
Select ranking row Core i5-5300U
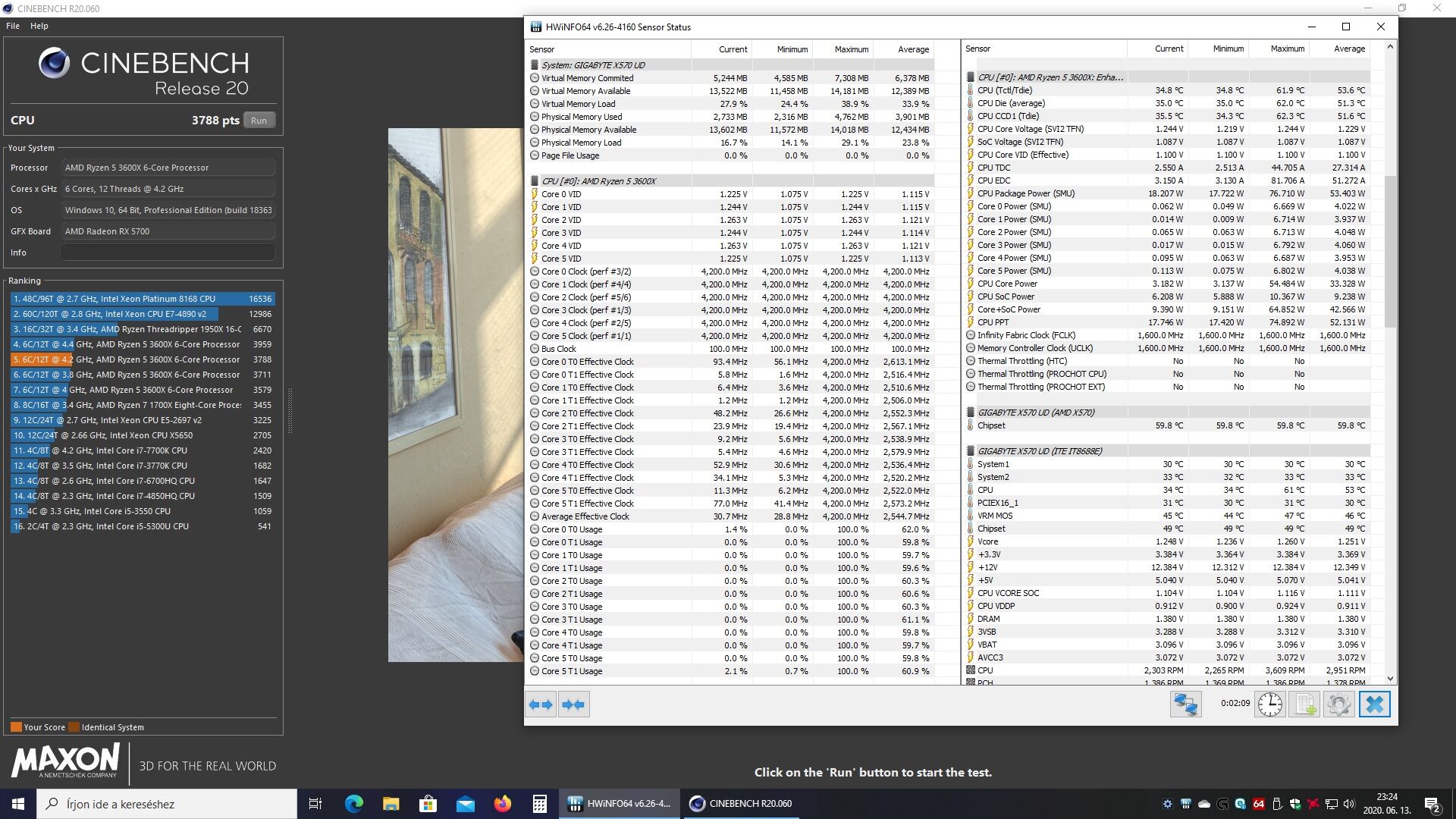tap(142, 526)
